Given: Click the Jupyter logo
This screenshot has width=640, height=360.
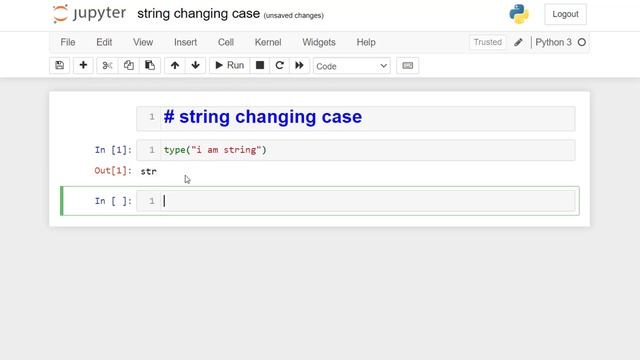Looking at the screenshot, I should pos(89,13).
